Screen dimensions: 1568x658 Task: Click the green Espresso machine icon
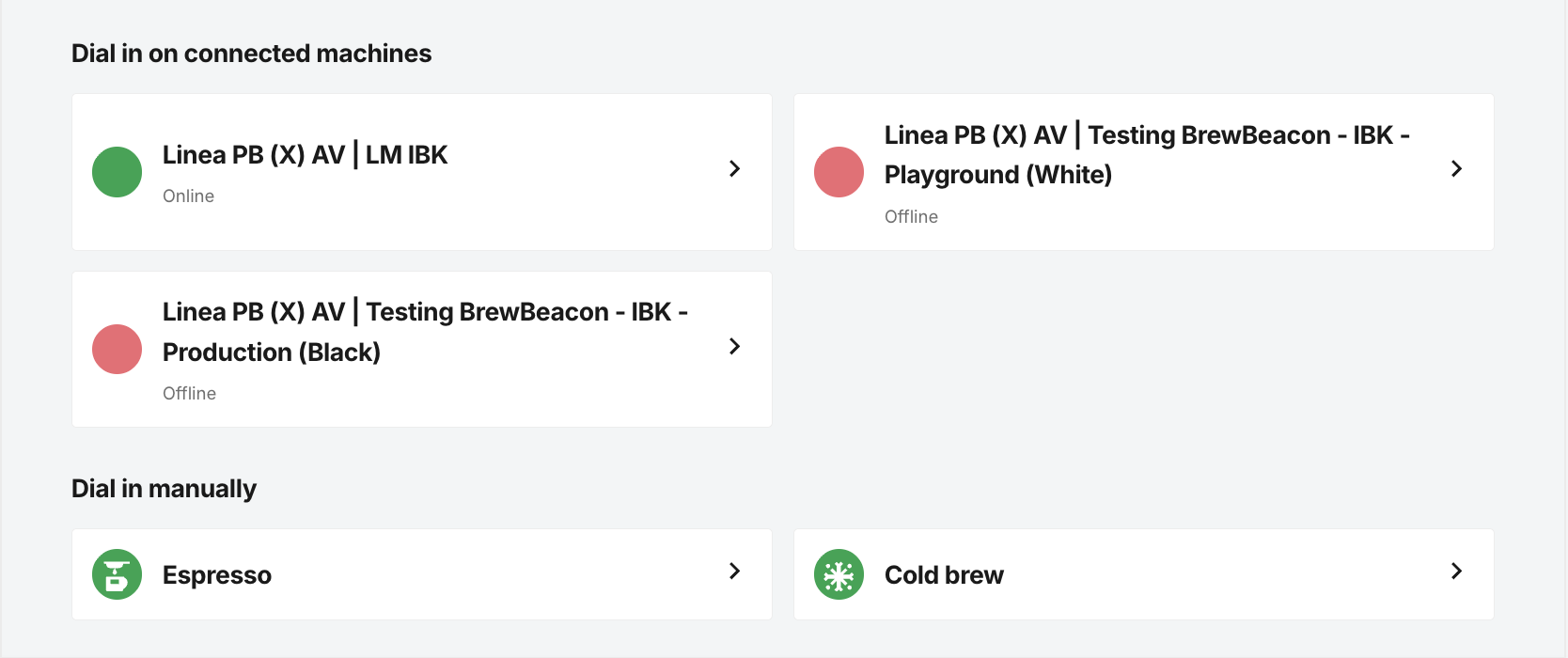click(x=117, y=574)
